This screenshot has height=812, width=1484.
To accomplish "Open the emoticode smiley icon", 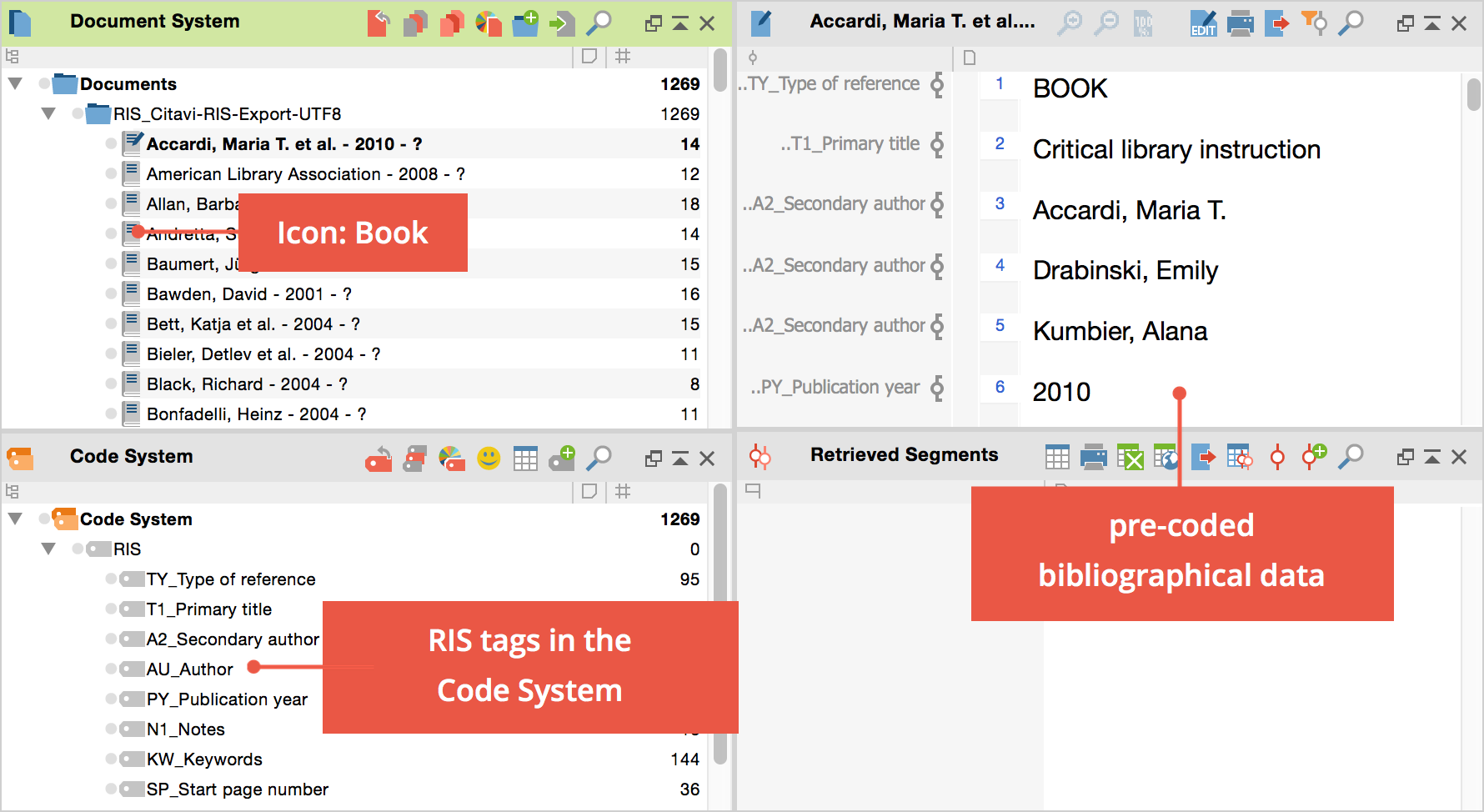I will coord(489,458).
